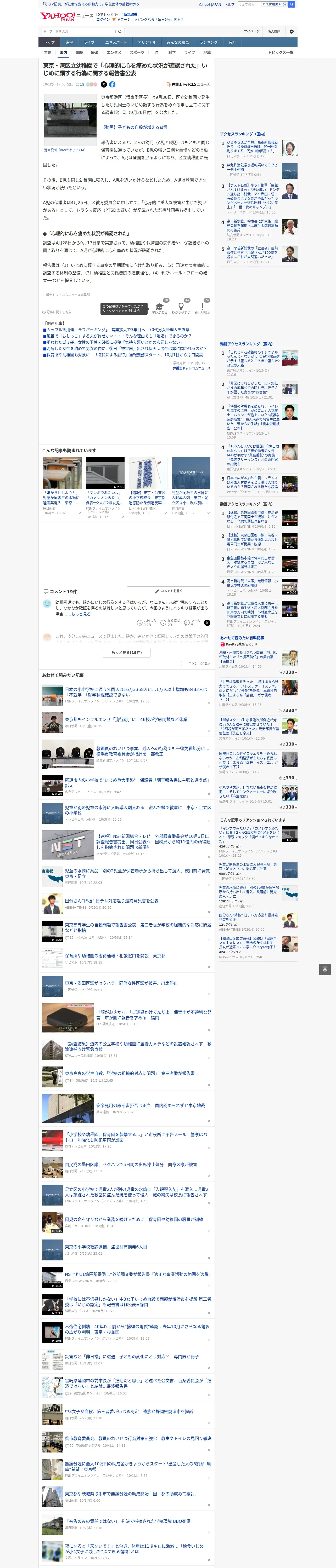The width and height of the screenshot is (336, 1568).
Task: Open the 'ライブ' top navigation tab
Action: pyautogui.click(x=89, y=43)
